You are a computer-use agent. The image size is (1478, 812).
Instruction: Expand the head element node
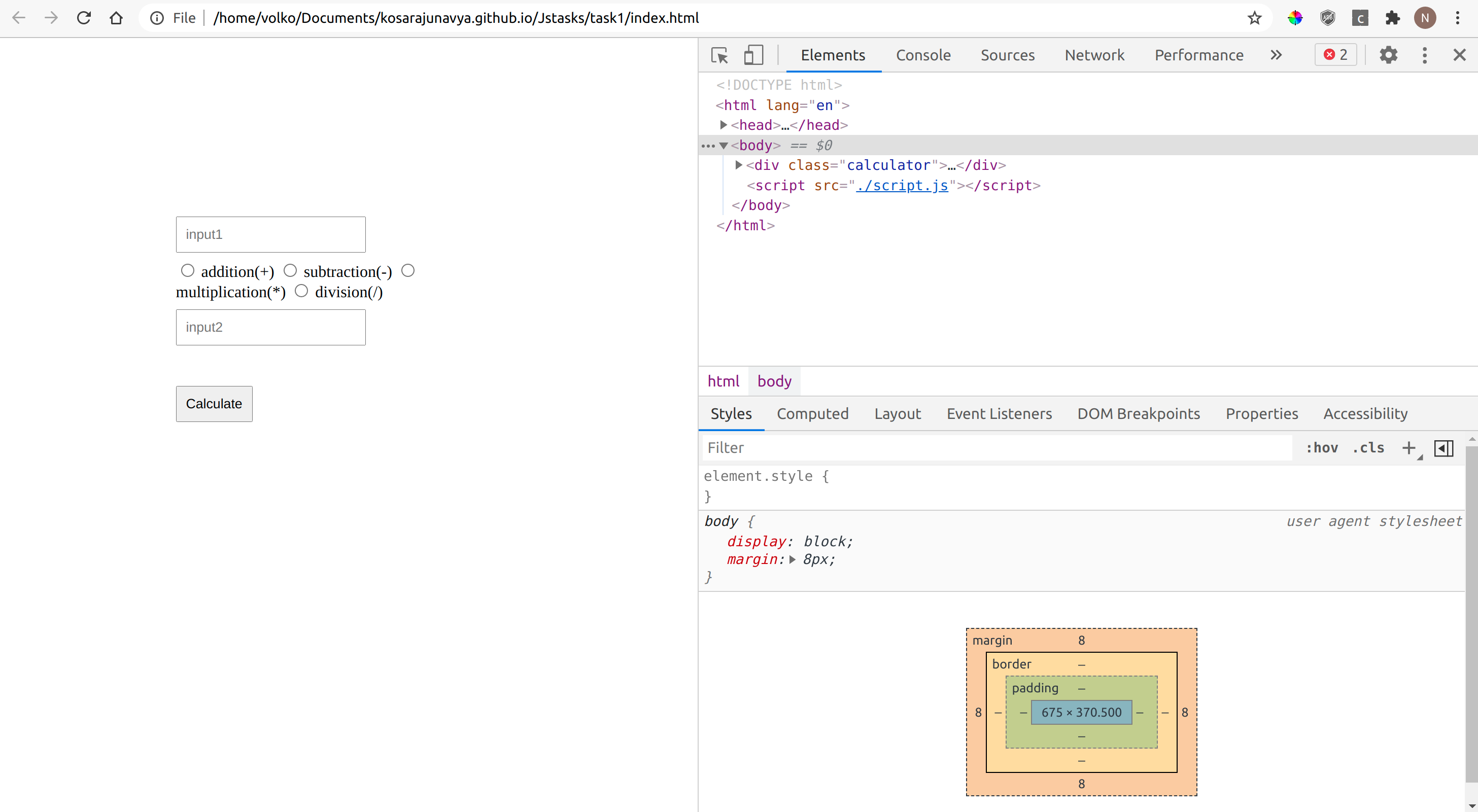(x=724, y=124)
